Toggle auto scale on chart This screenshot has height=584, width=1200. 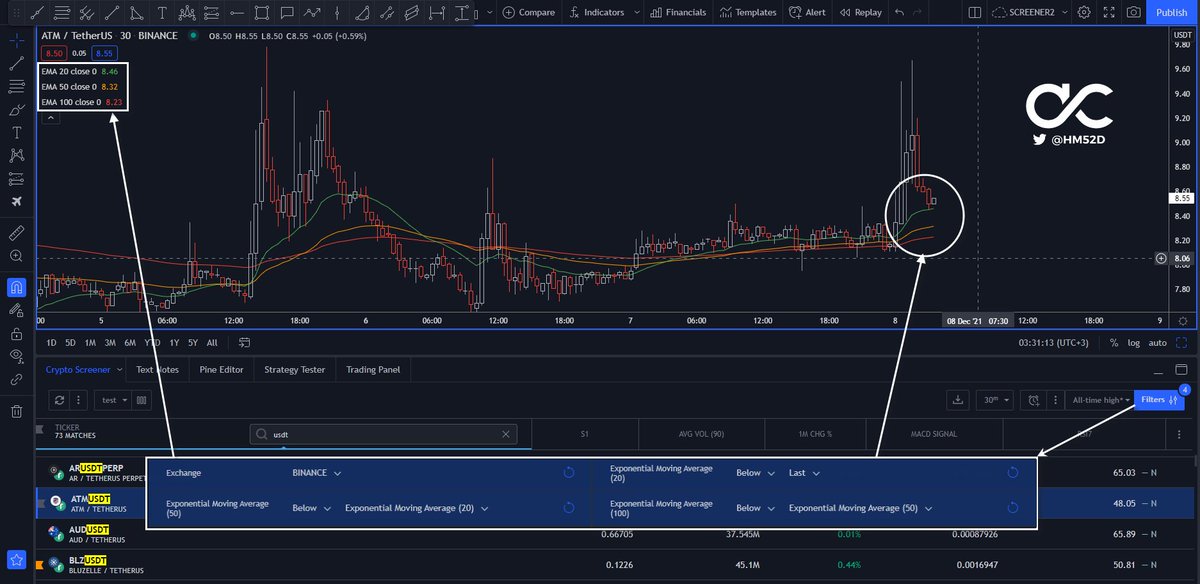pyautogui.click(x=1157, y=343)
